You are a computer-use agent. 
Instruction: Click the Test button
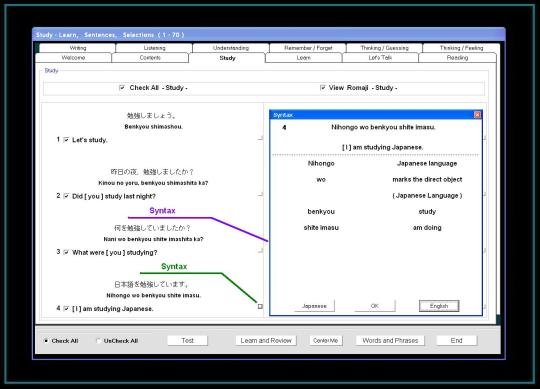click(x=188, y=340)
